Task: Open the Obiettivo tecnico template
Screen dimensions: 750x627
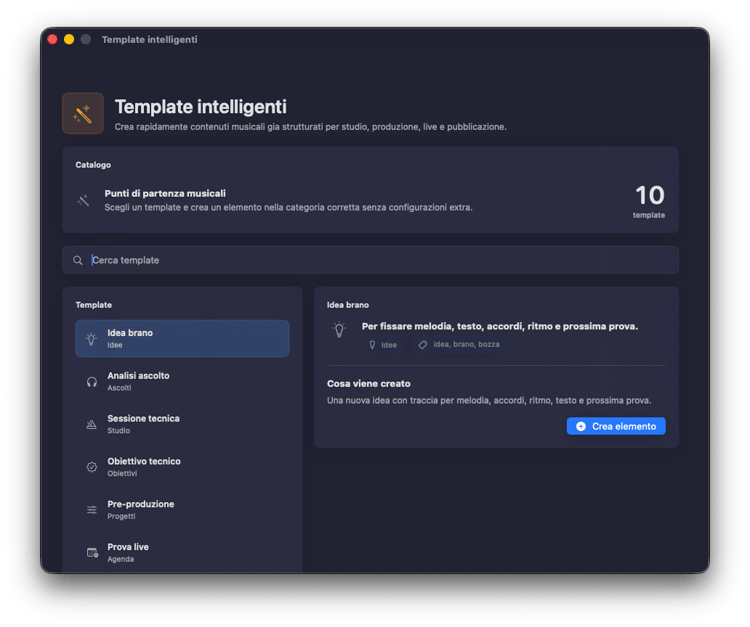Action: pyautogui.click(x=182, y=467)
